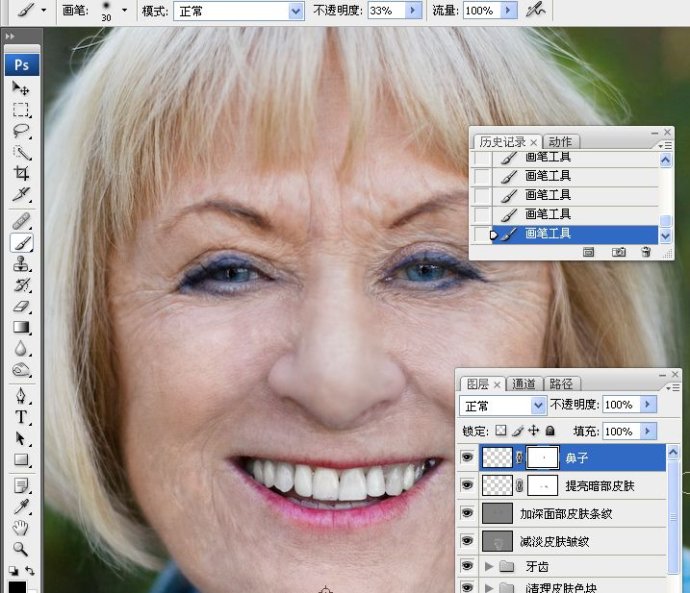The image size is (690, 593).
Task: Expand the 牙齿 layer group
Action: coord(488,566)
